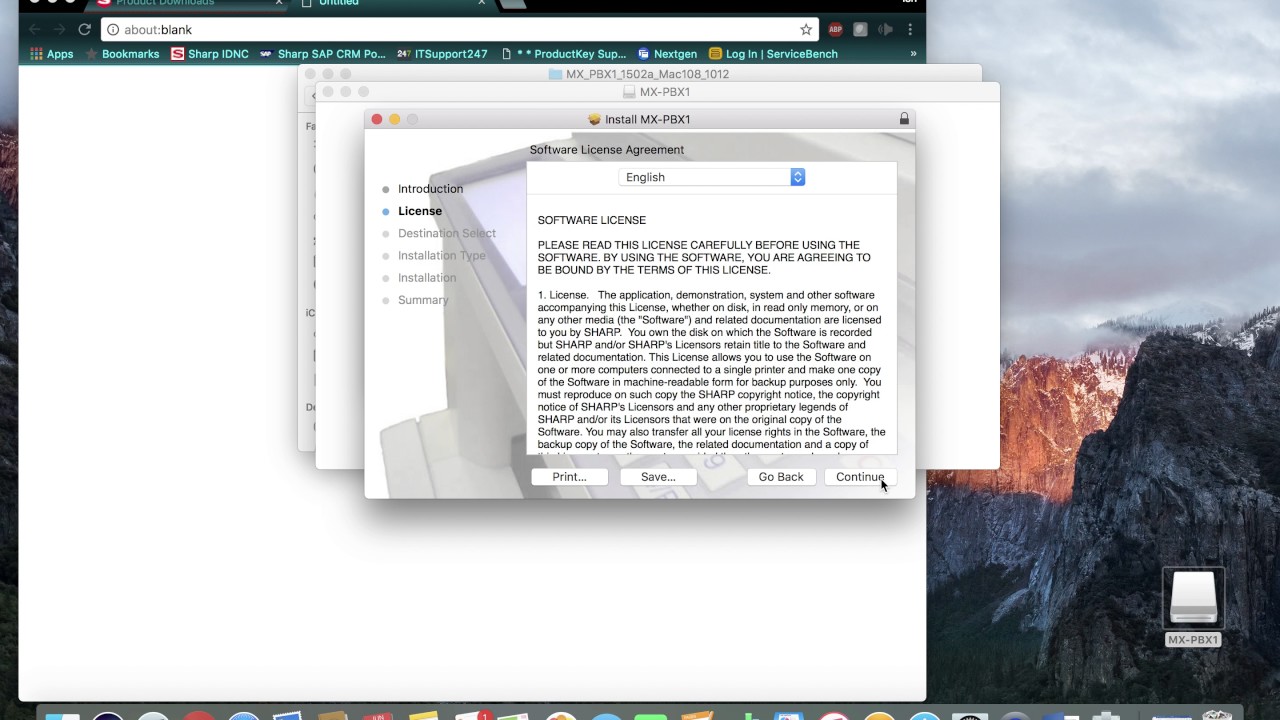The height and width of the screenshot is (720, 1280).
Task: Reload the page in Chrome
Action: (x=84, y=30)
